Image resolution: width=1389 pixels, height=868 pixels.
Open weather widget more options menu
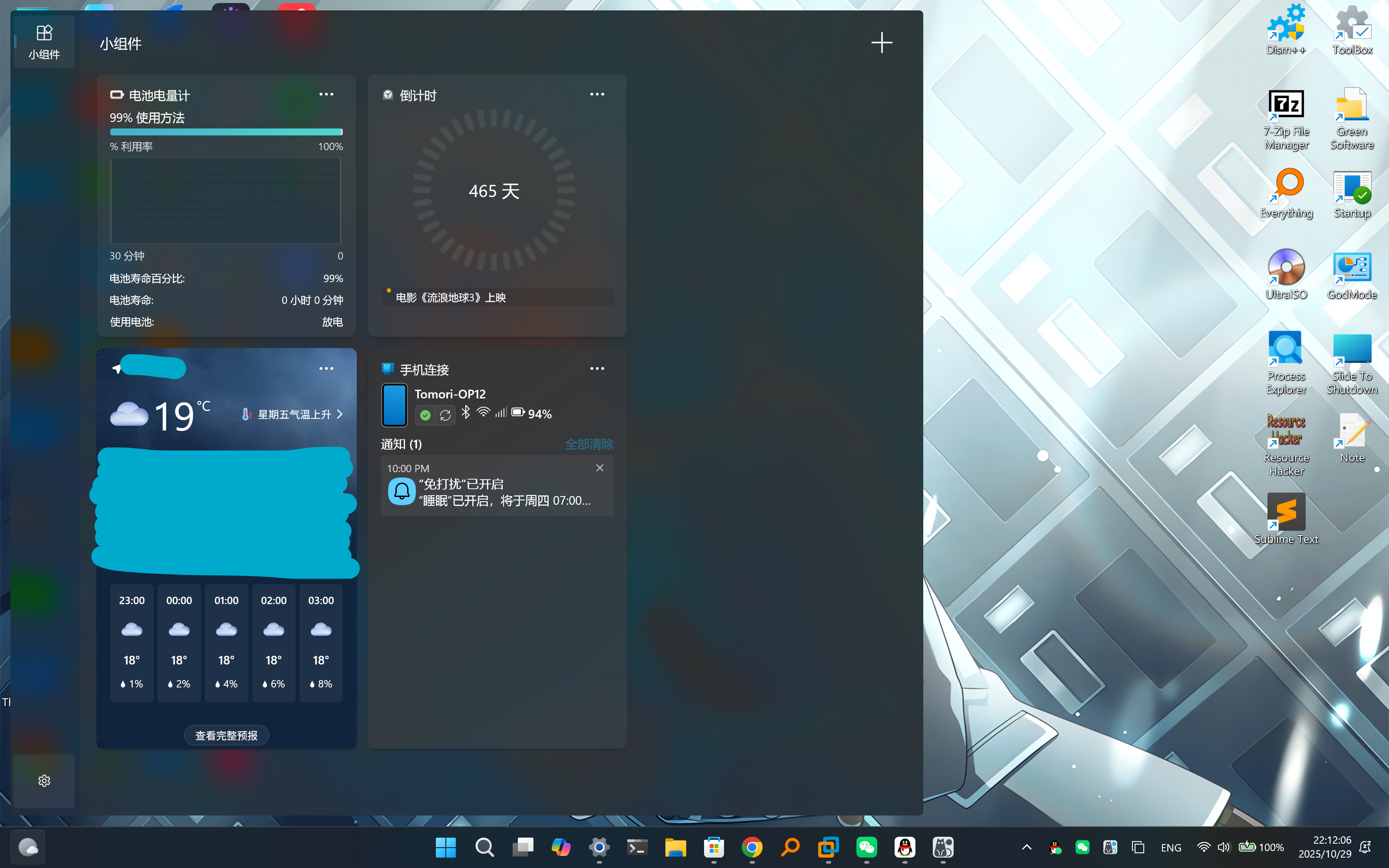click(x=326, y=368)
